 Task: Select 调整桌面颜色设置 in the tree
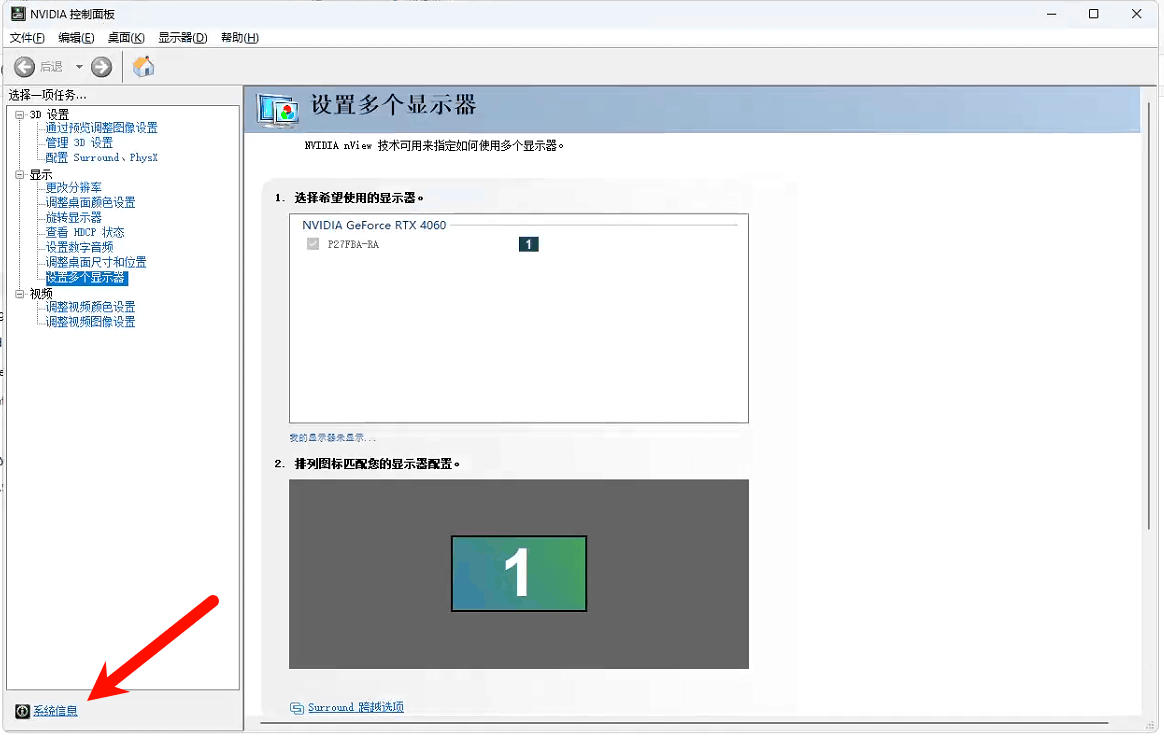pyautogui.click(x=91, y=203)
